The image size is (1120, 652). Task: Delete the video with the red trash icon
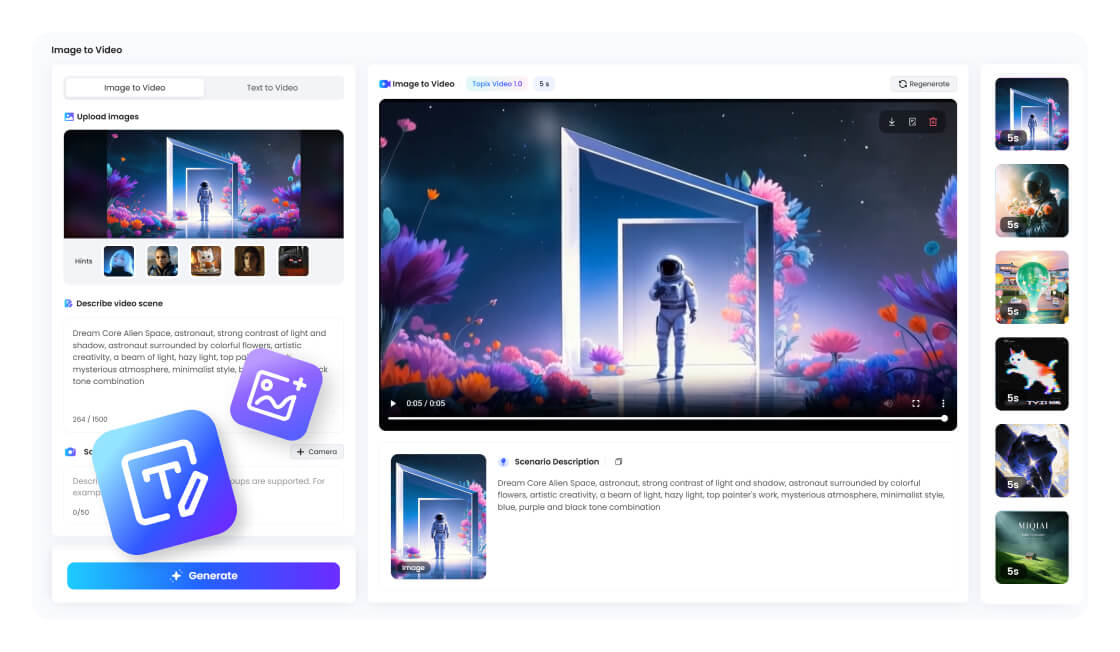(933, 122)
